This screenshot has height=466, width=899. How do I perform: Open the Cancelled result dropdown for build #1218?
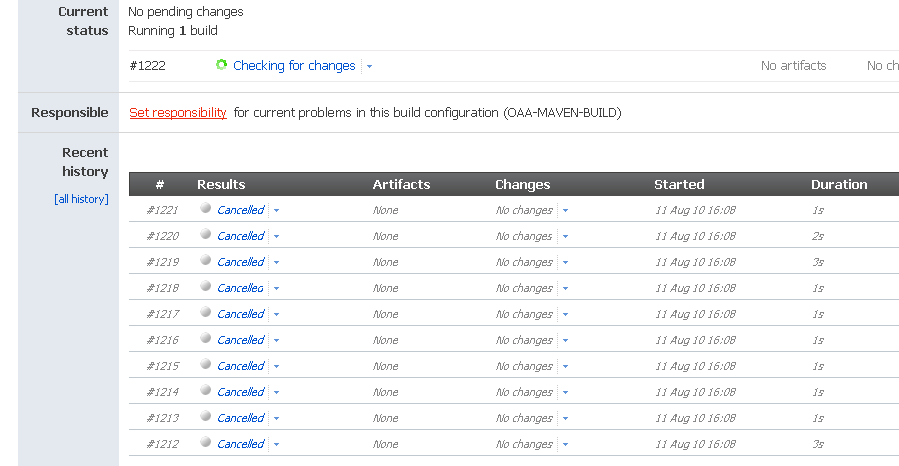(276, 288)
